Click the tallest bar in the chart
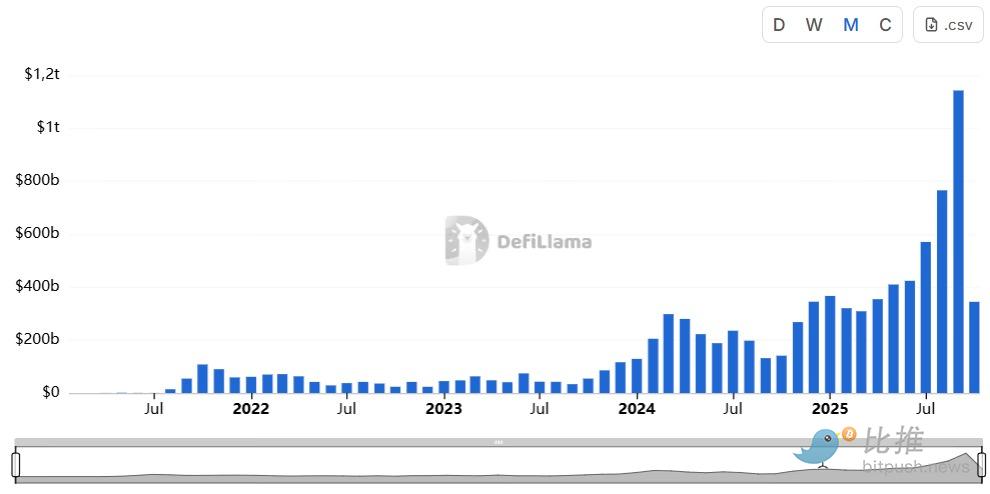The width and height of the screenshot is (990, 494). click(958, 241)
